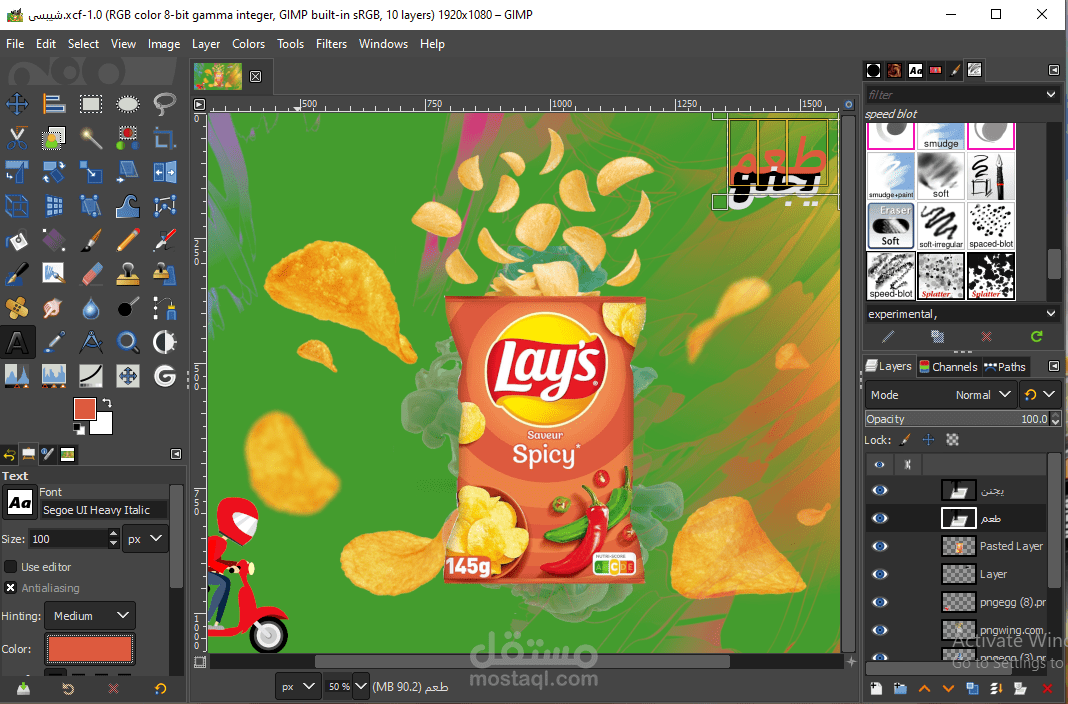Select the Paintbrush tool
This screenshot has height=704, width=1068.
91,240
